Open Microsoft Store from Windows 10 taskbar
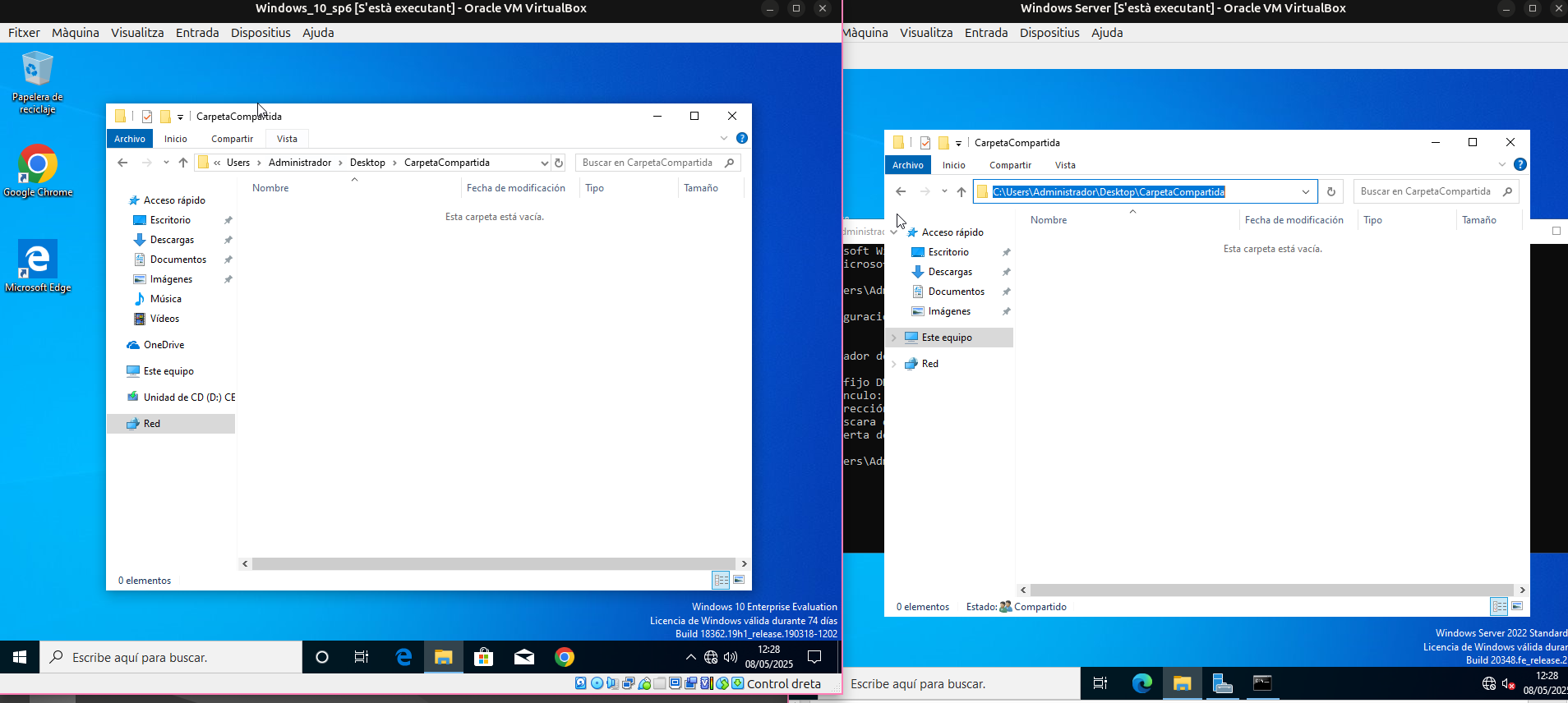 [483, 657]
